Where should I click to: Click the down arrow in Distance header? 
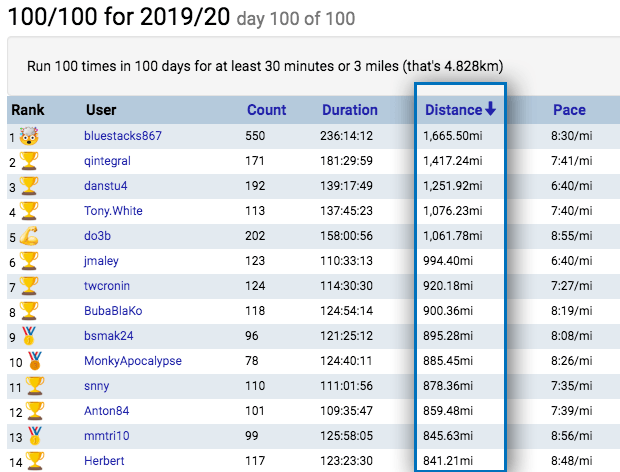[x=490, y=109]
